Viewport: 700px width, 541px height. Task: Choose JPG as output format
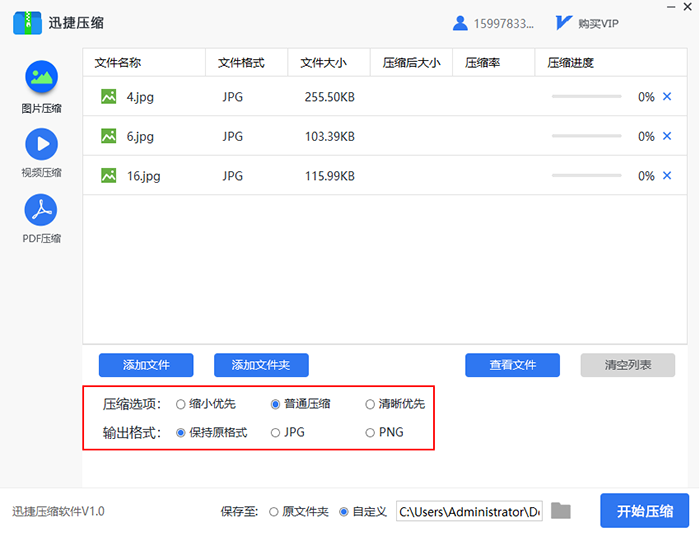coord(276,433)
